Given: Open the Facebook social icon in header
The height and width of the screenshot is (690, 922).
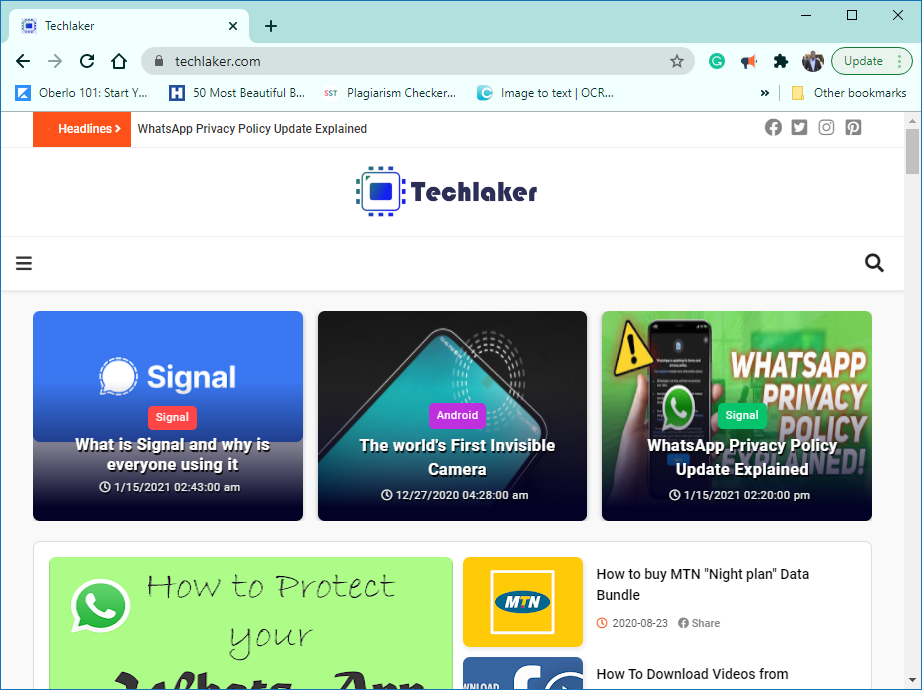Looking at the screenshot, I should tap(773, 127).
